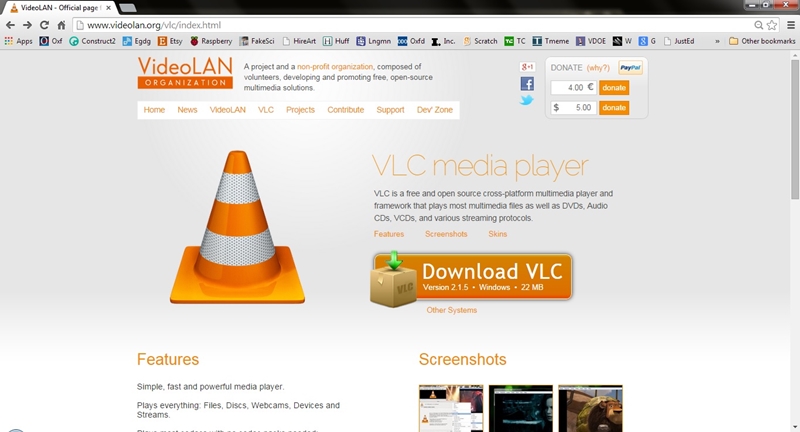Share on Google Plus with g+1 icon
The width and height of the screenshot is (800, 432).
(x=527, y=67)
